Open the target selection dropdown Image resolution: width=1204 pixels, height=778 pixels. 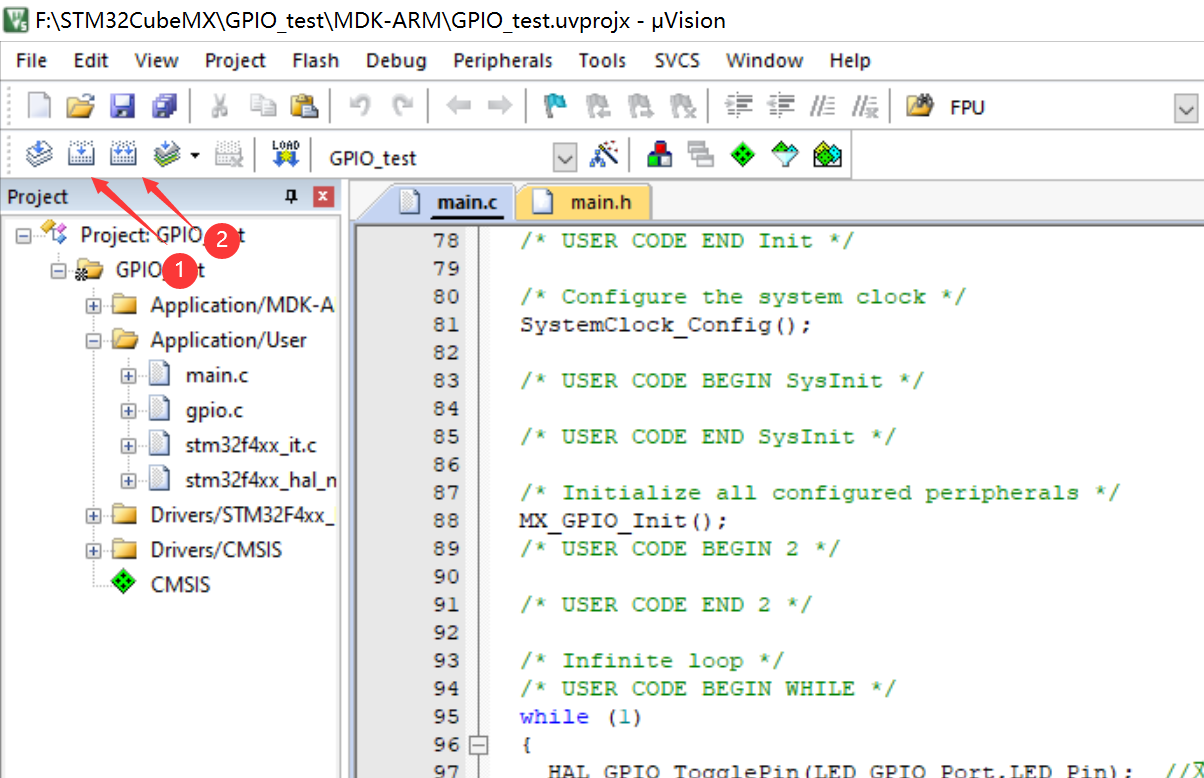565,156
